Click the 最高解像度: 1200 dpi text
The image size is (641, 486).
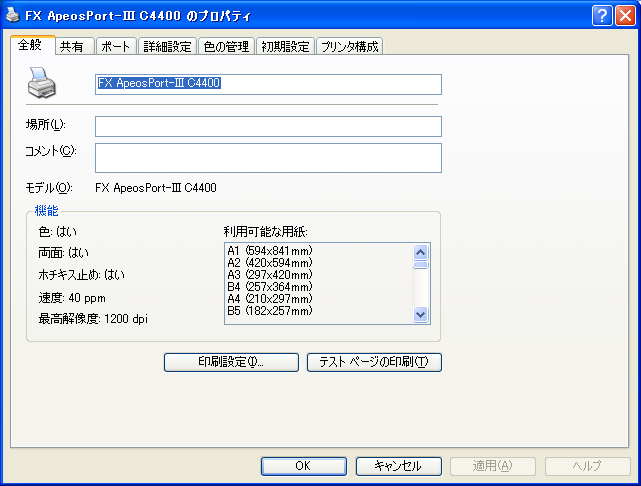(93, 318)
